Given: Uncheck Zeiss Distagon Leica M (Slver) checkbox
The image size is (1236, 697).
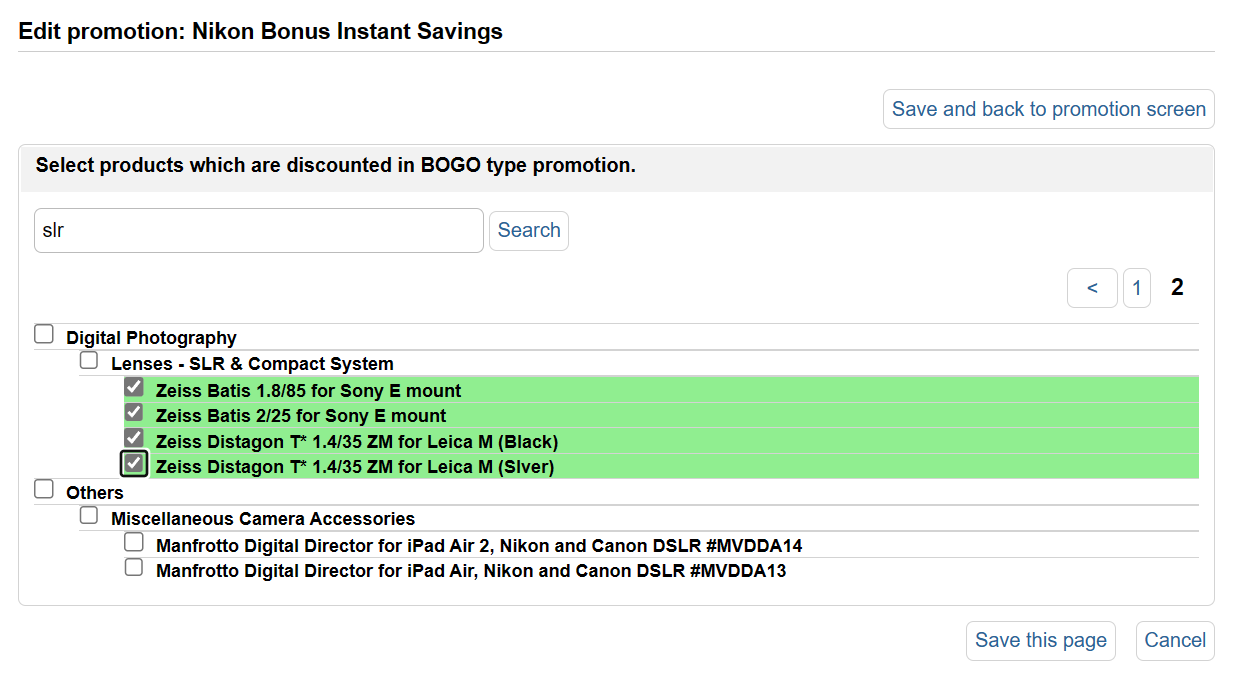Looking at the screenshot, I should 134,464.
